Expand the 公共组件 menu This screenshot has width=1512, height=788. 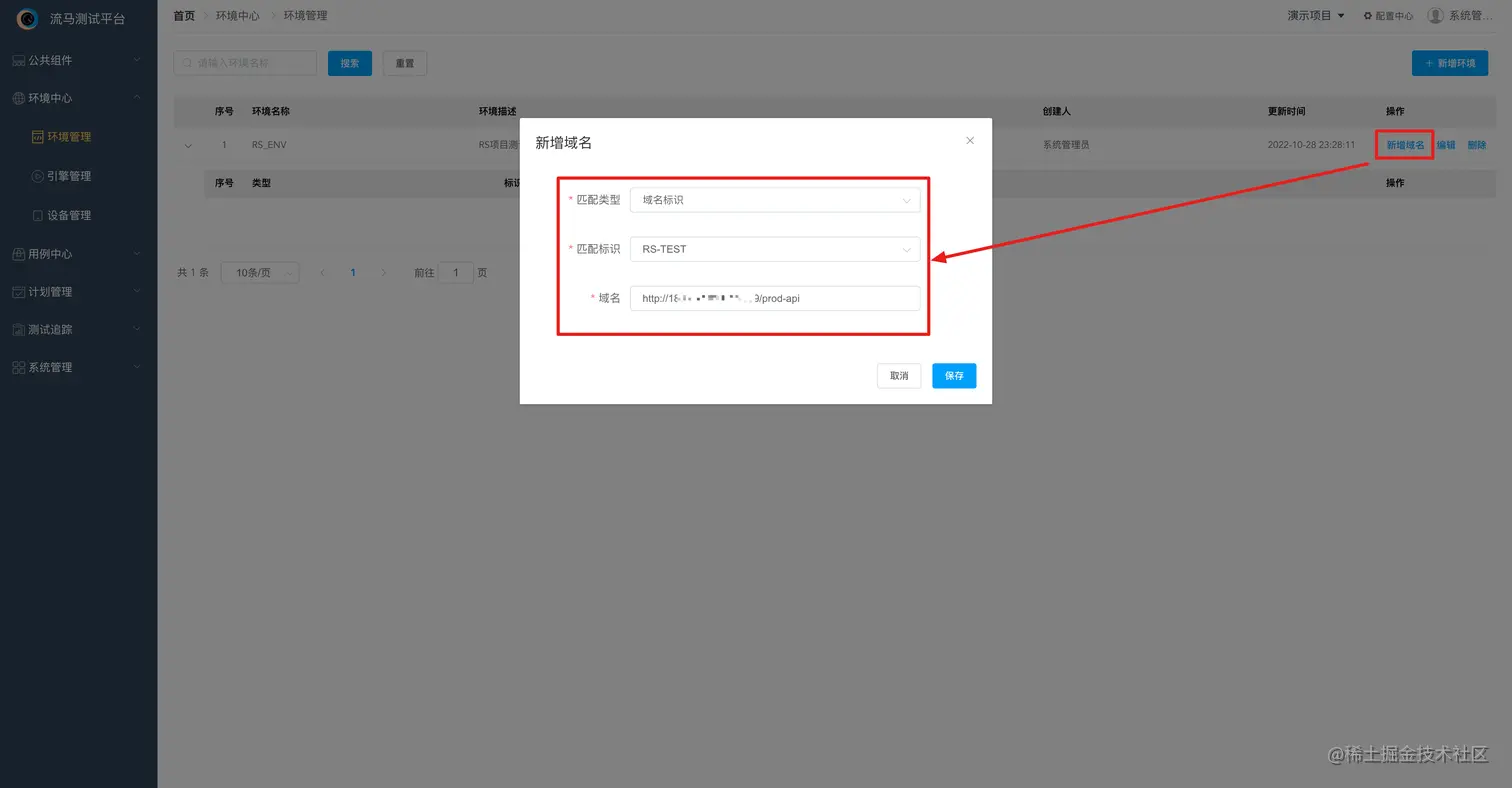(x=137, y=60)
